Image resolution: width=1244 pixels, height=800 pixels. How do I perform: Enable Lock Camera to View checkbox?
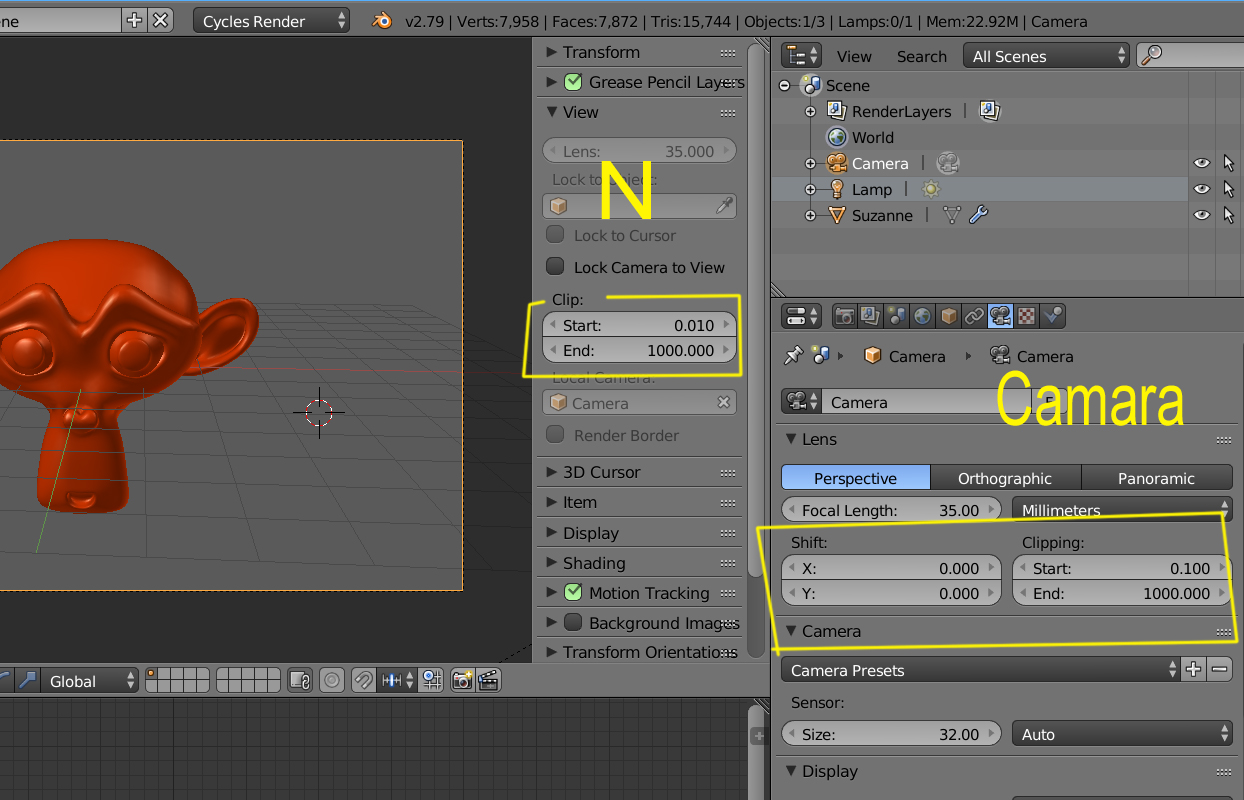555,267
